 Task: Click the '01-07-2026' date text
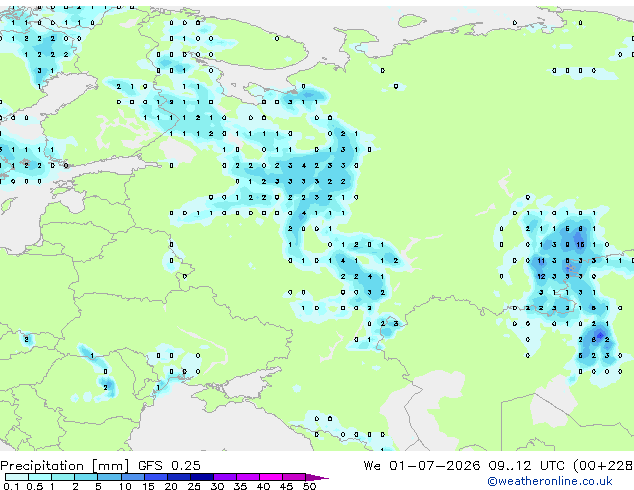coord(435,465)
